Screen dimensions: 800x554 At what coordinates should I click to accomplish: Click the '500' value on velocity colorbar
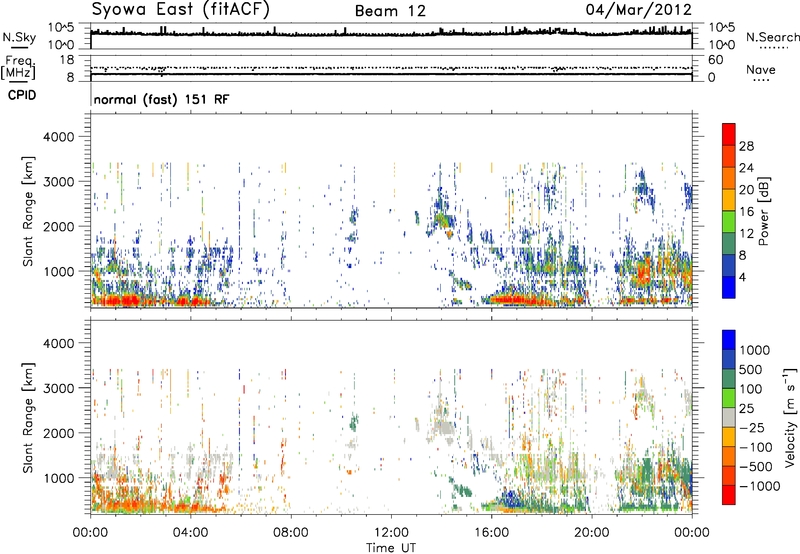click(x=750, y=370)
